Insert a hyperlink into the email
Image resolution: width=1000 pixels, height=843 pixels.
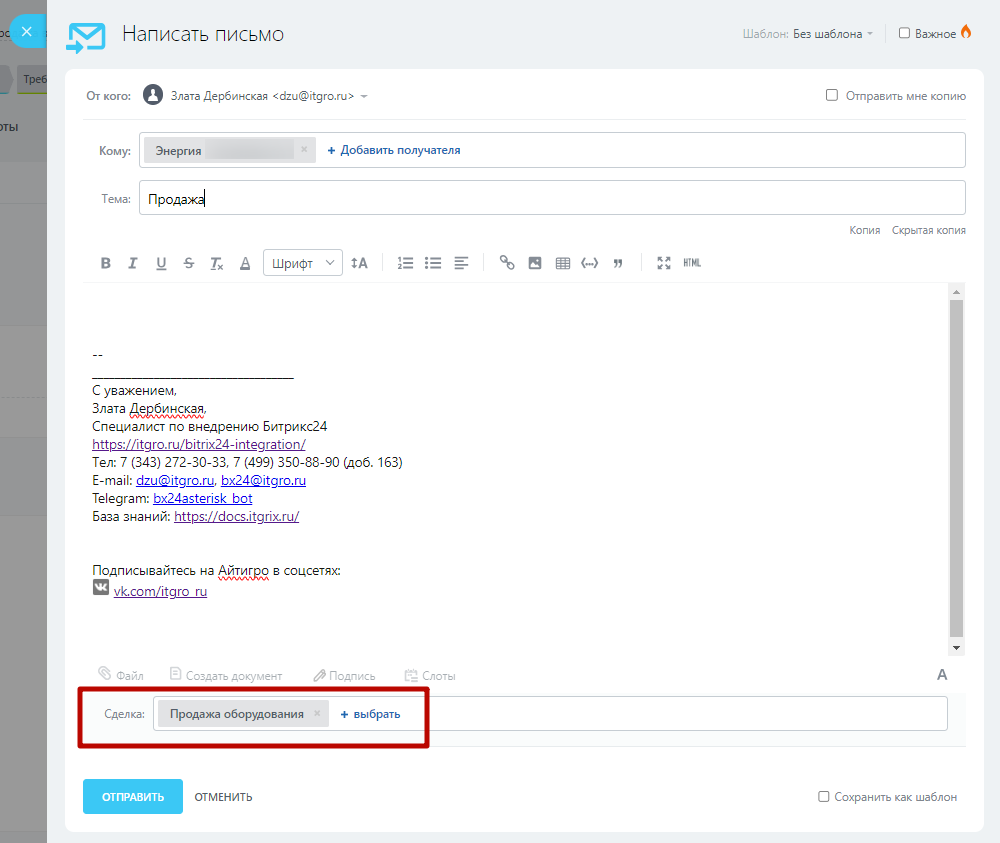pos(507,263)
